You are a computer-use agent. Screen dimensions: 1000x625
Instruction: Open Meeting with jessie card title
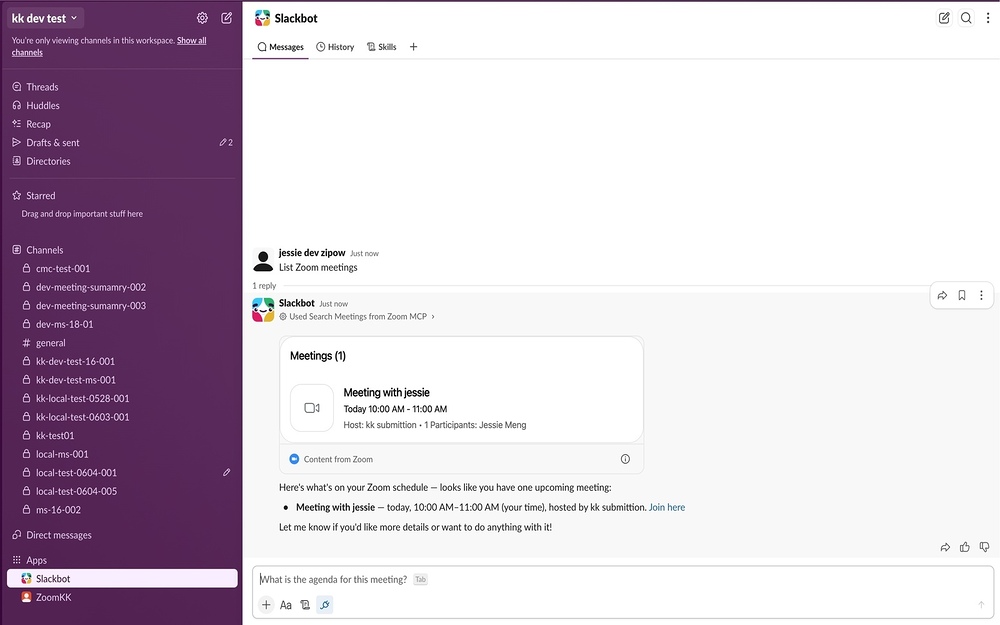[x=386, y=392]
